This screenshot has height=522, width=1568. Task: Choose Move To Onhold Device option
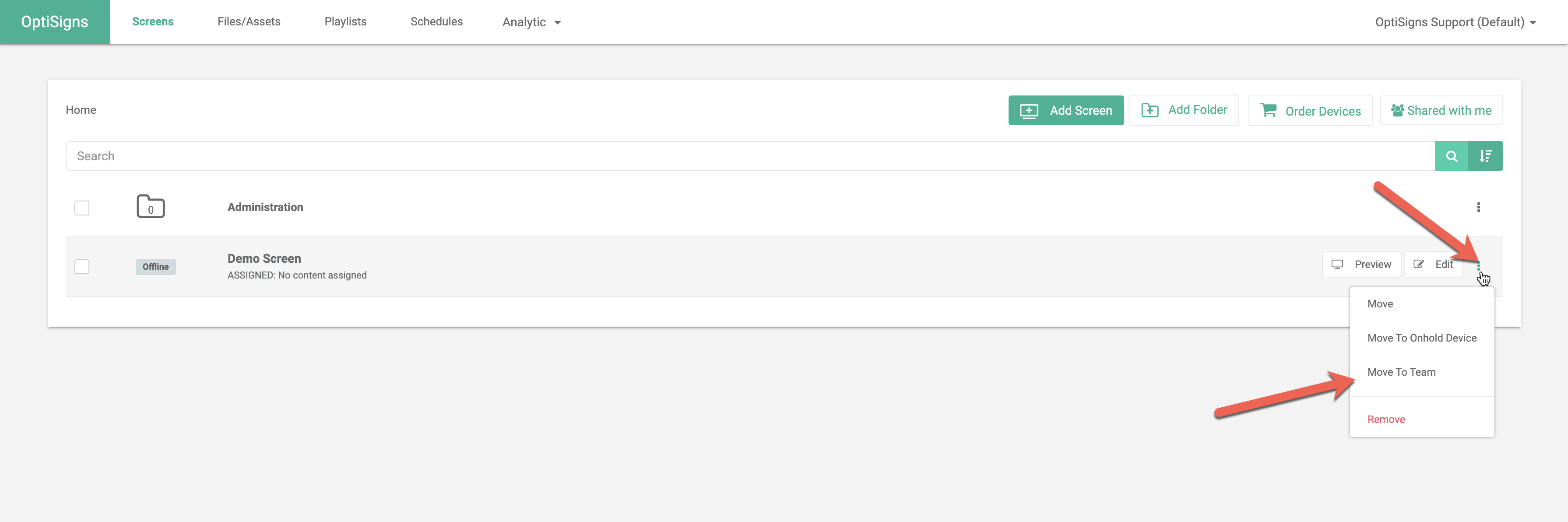[1421, 338]
